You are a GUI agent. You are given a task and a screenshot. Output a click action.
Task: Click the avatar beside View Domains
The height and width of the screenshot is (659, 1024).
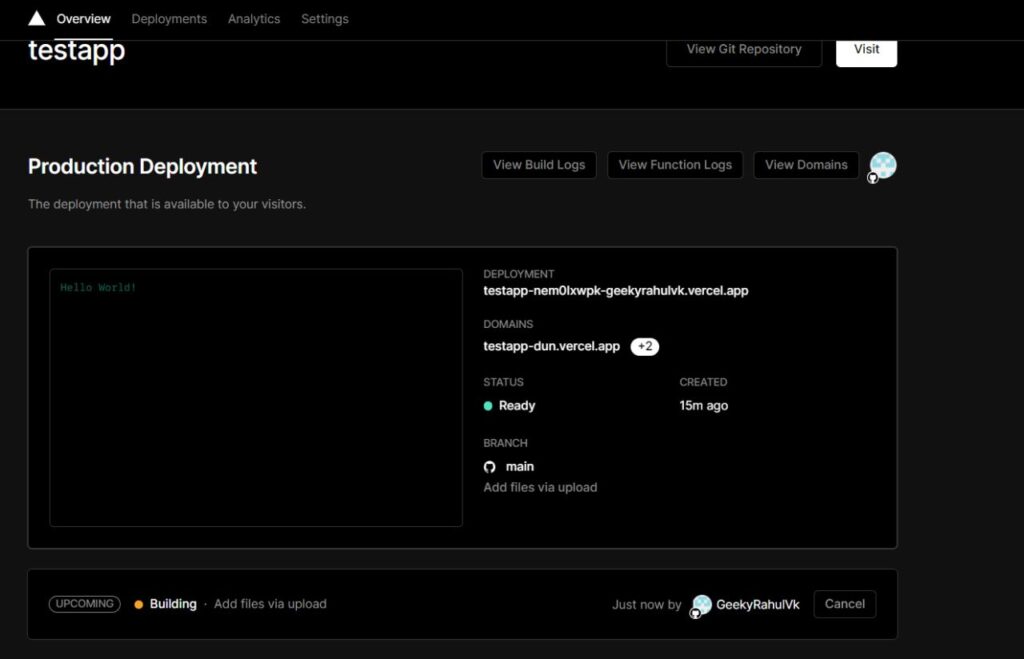(x=882, y=166)
